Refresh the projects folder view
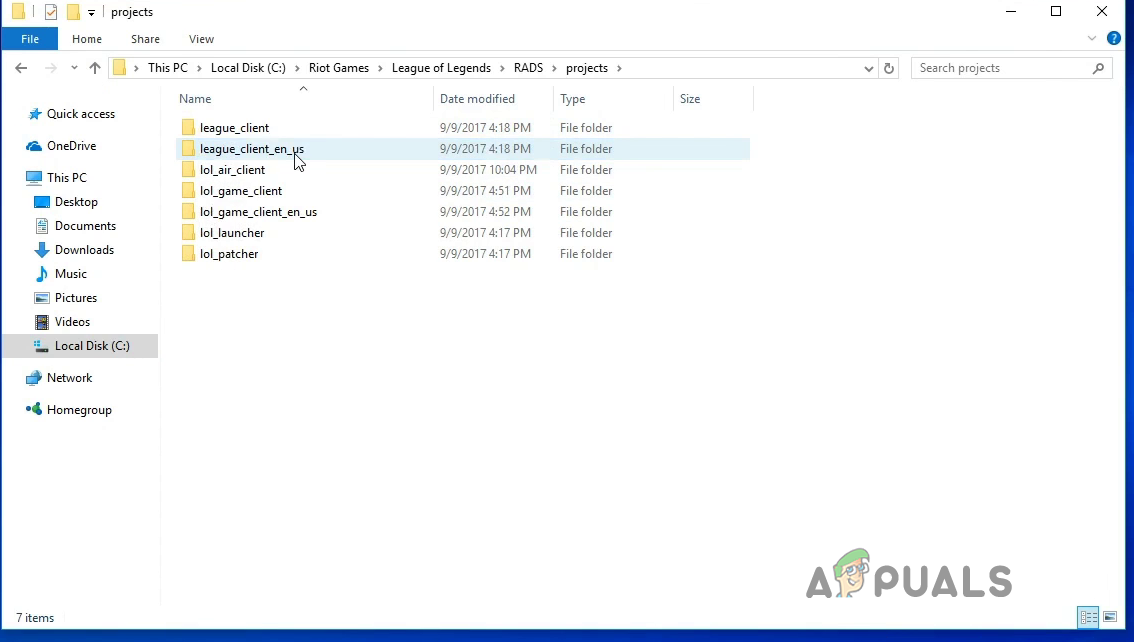 tap(889, 68)
